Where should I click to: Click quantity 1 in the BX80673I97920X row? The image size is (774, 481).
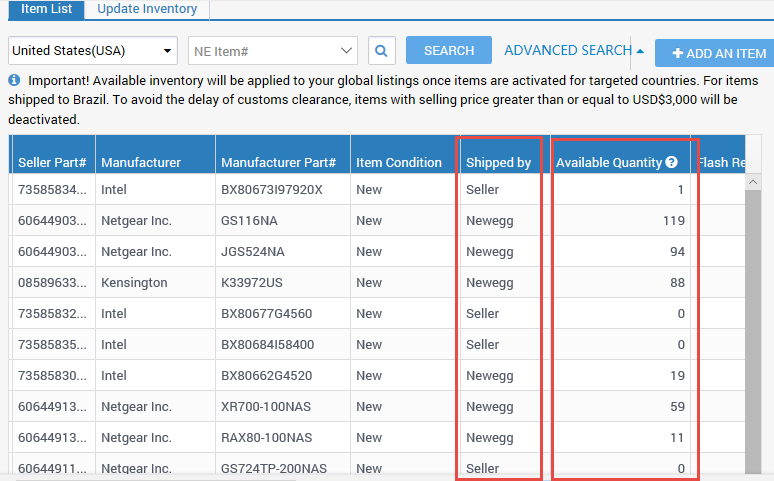tap(681, 190)
